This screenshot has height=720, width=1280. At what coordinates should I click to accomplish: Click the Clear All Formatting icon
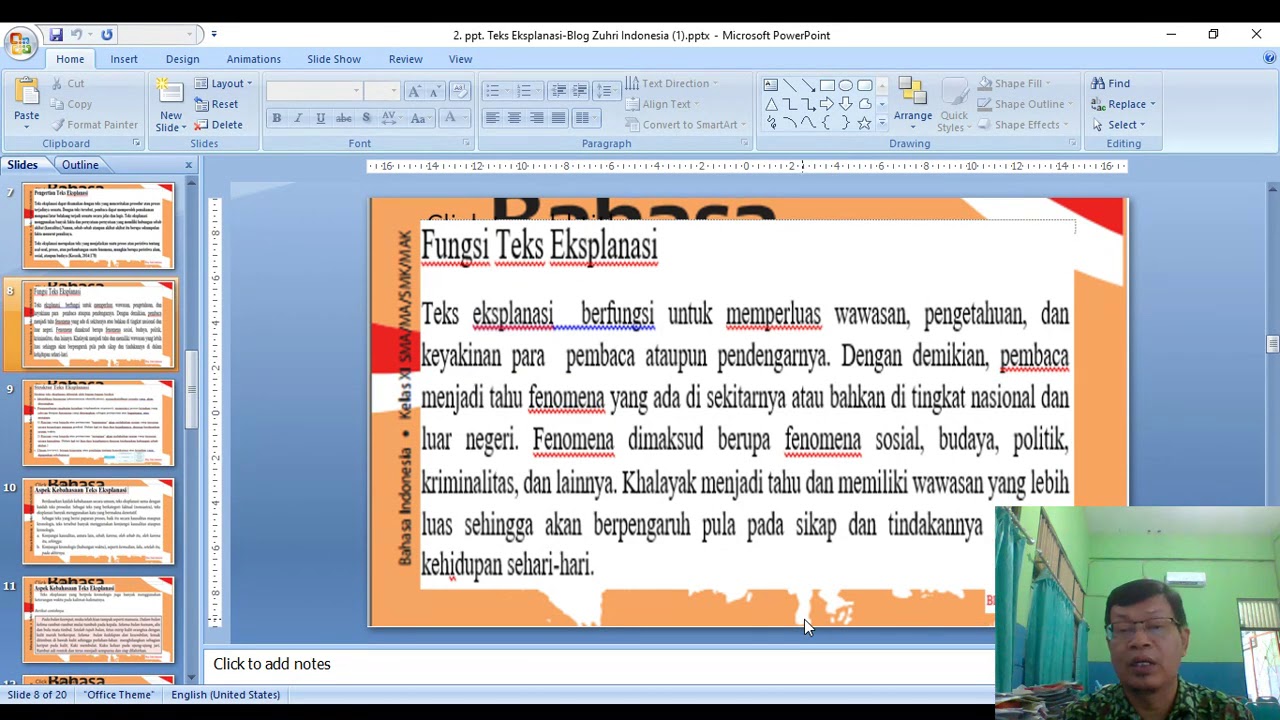pyautogui.click(x=460, y=91)
